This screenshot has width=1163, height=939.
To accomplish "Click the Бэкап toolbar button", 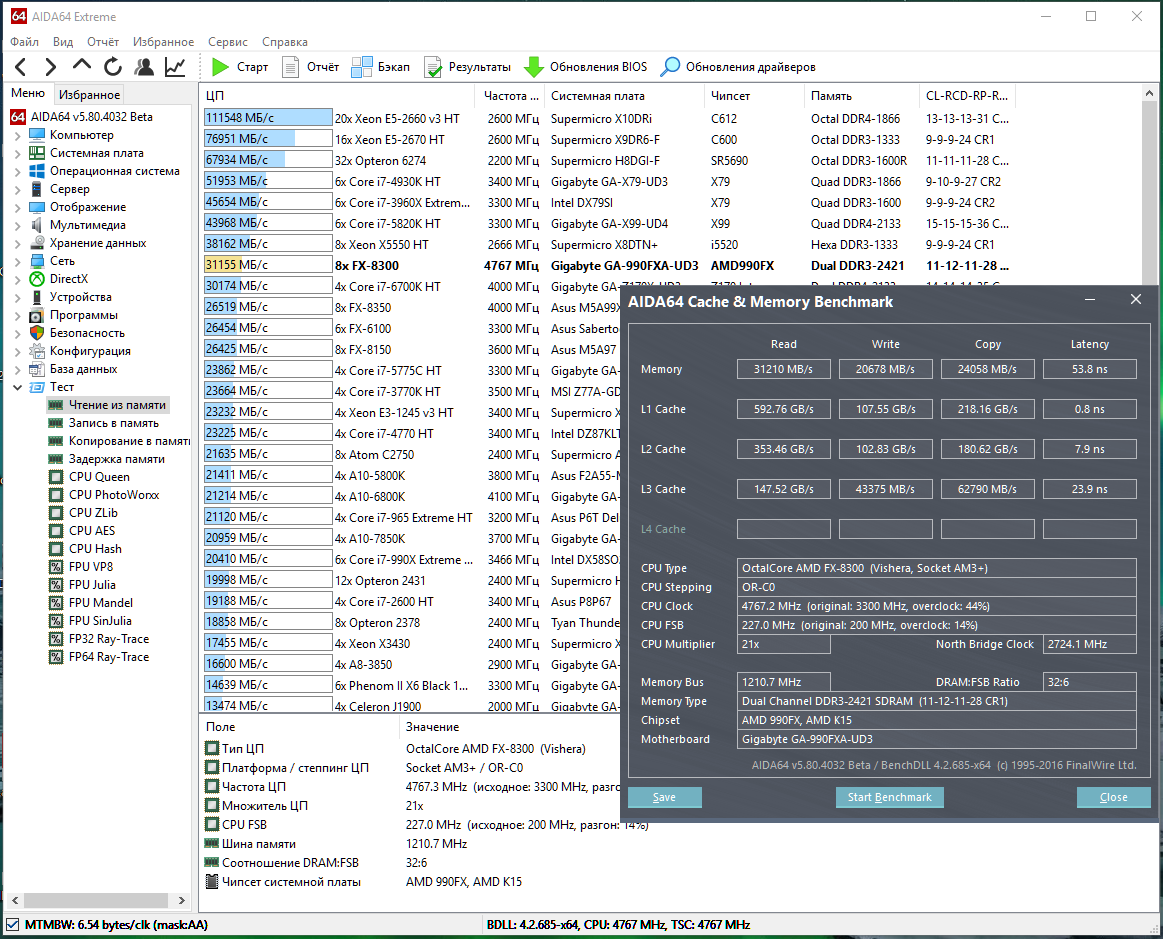I will (380, 67).
